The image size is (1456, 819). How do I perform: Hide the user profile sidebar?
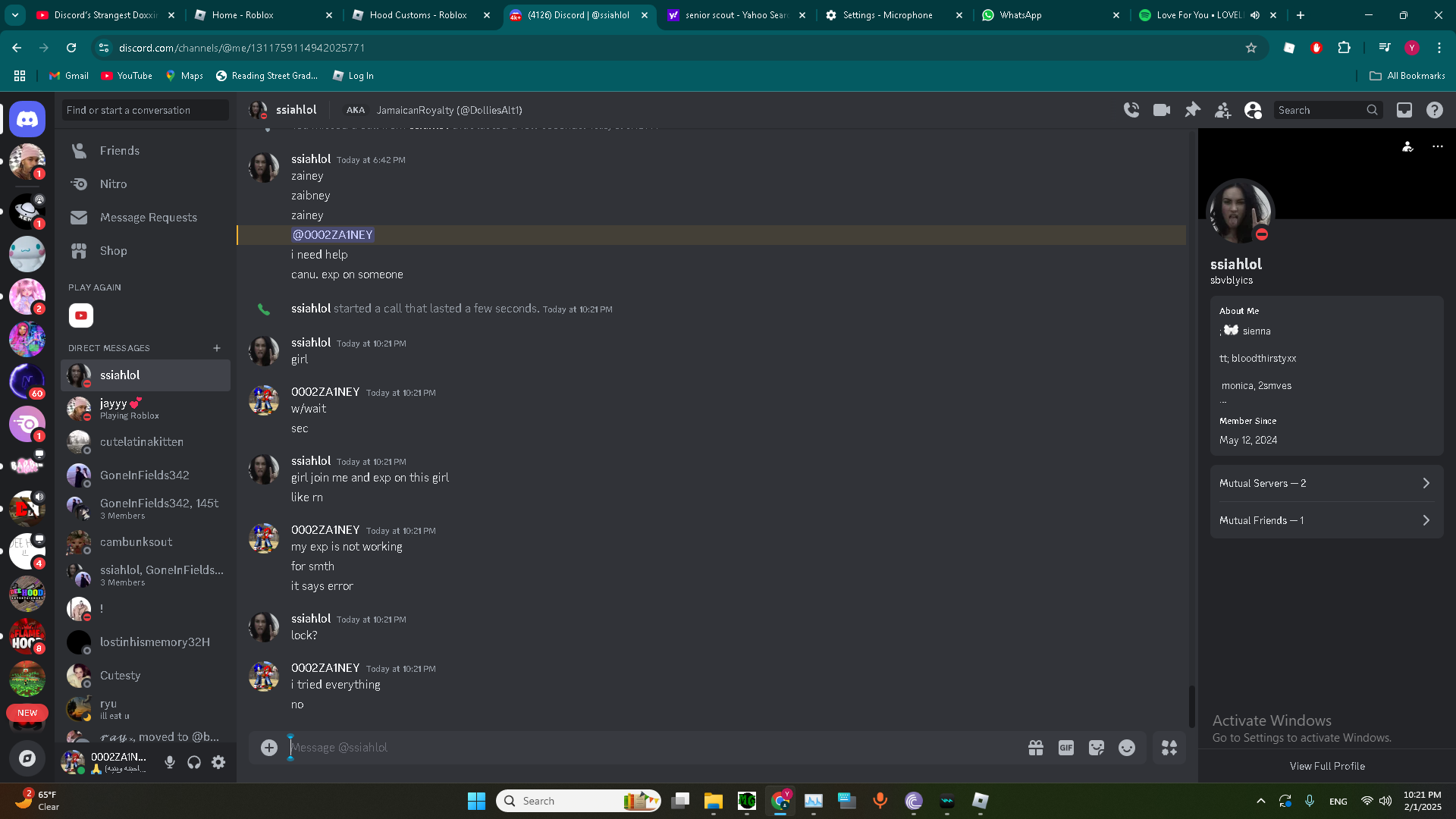(1253, 111)
